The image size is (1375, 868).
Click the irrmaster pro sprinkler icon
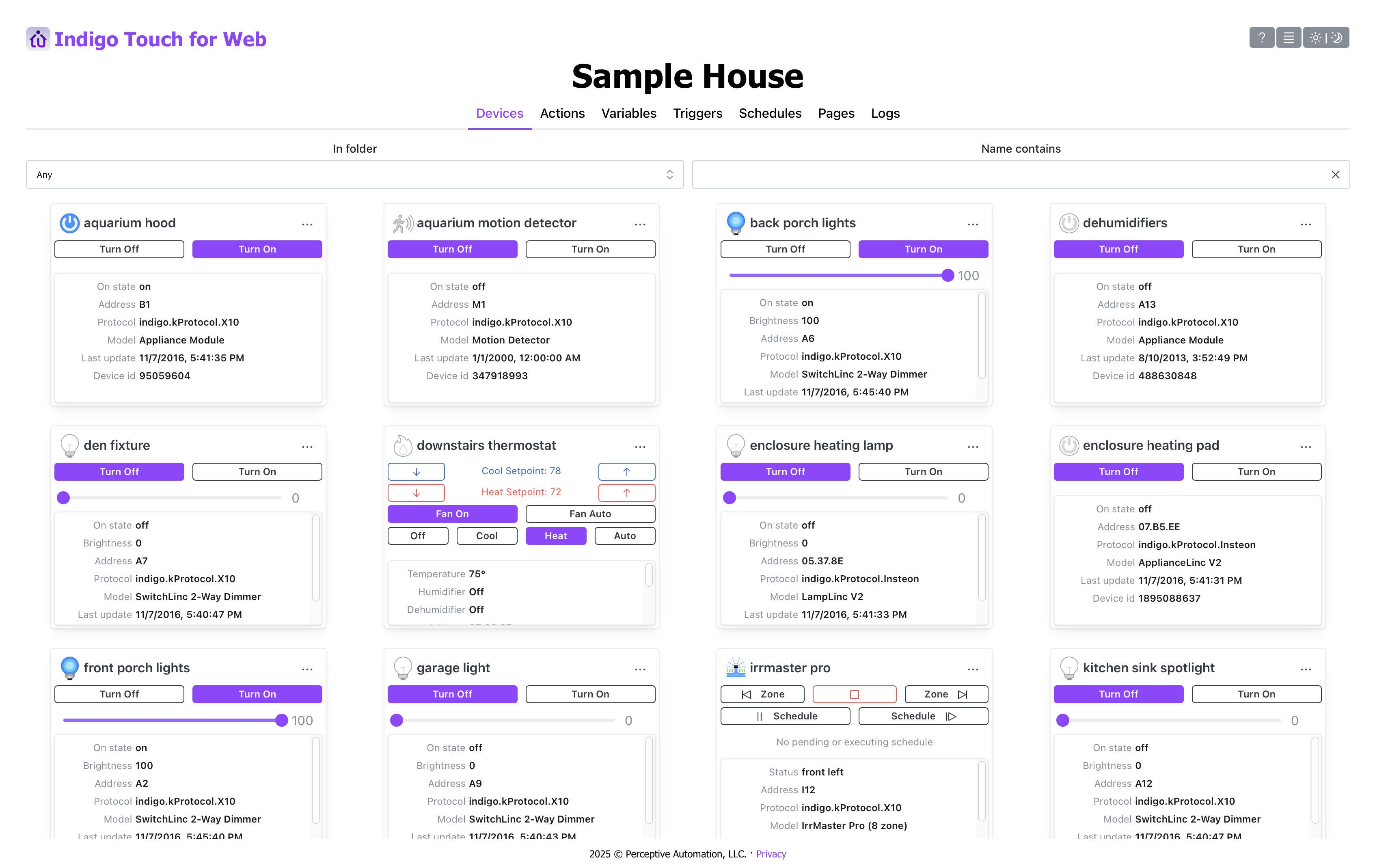click(736, 667)
